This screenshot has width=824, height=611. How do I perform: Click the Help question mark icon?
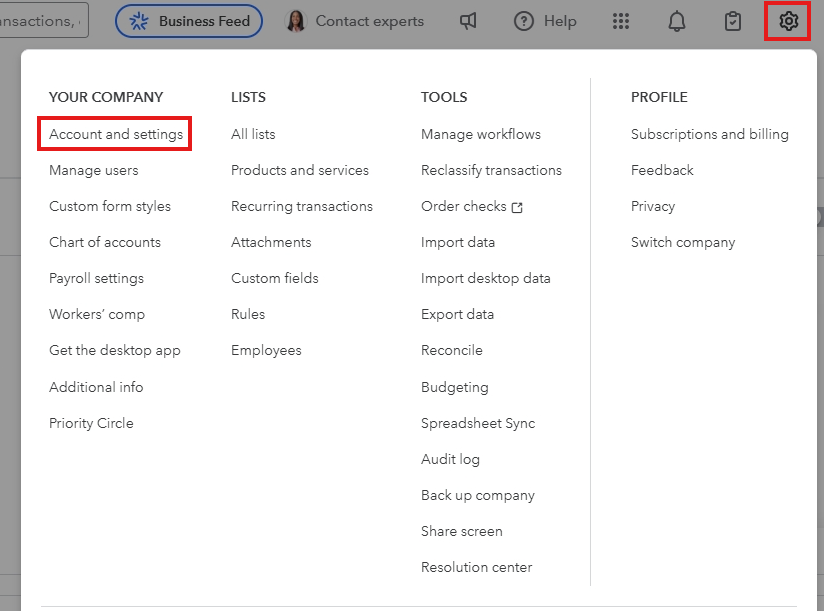coord(523,21)
